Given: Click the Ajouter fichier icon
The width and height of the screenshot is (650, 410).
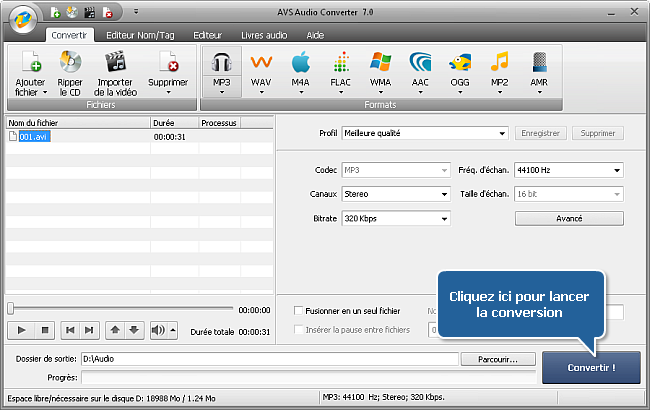Looking at the screenshot, I should pyautogui.click(x=30, y=64).
